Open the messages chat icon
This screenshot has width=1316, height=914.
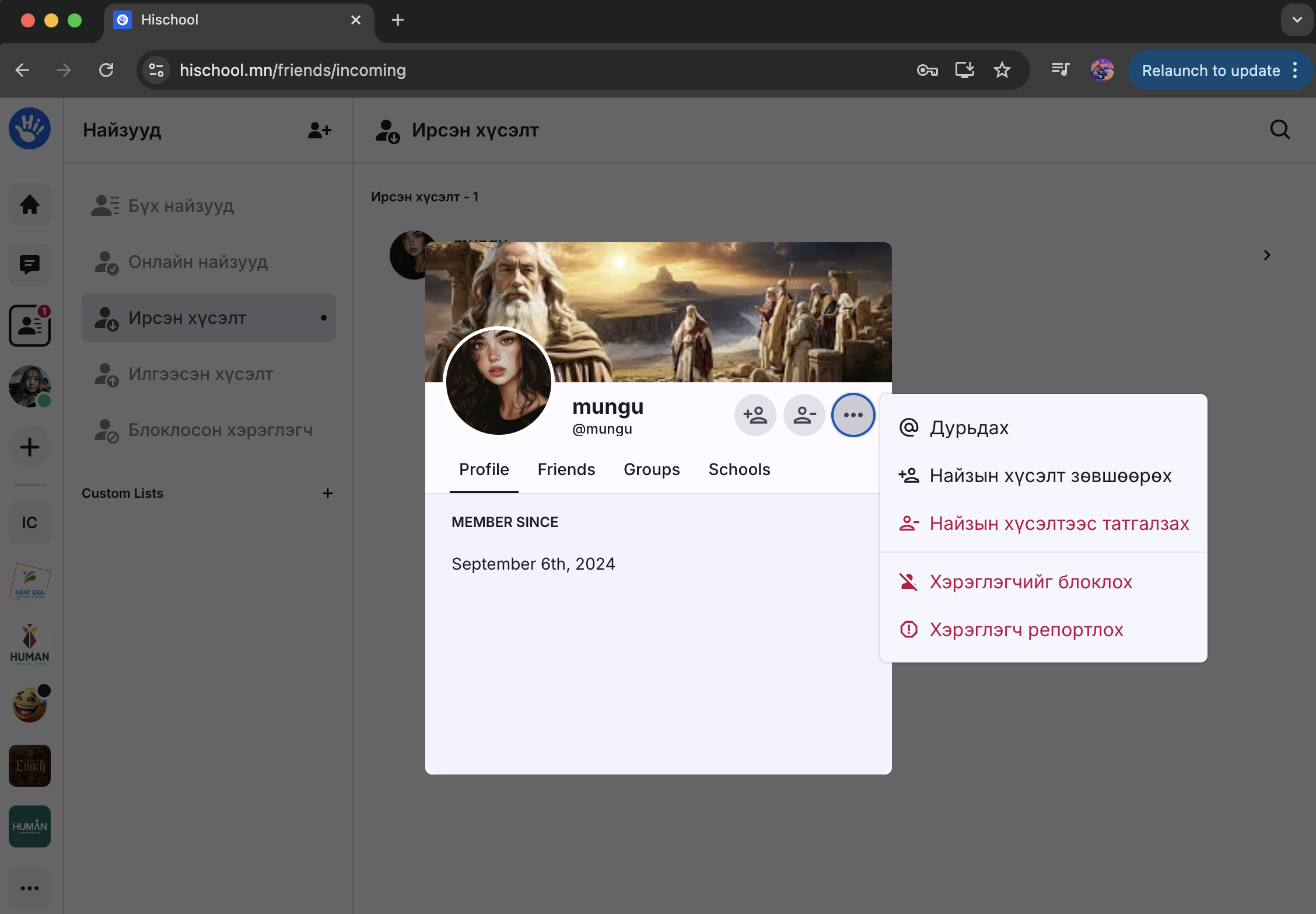(30, 264)
